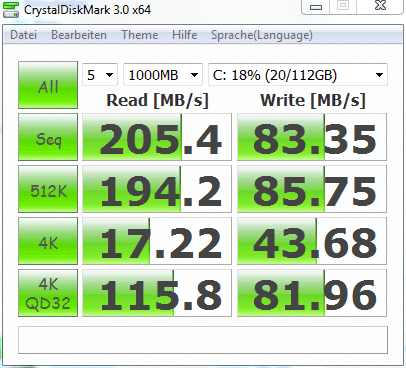Start the Seq benchmark test
Image resolution: width=406 pixels, height=368 pixels.
[48, 137]
